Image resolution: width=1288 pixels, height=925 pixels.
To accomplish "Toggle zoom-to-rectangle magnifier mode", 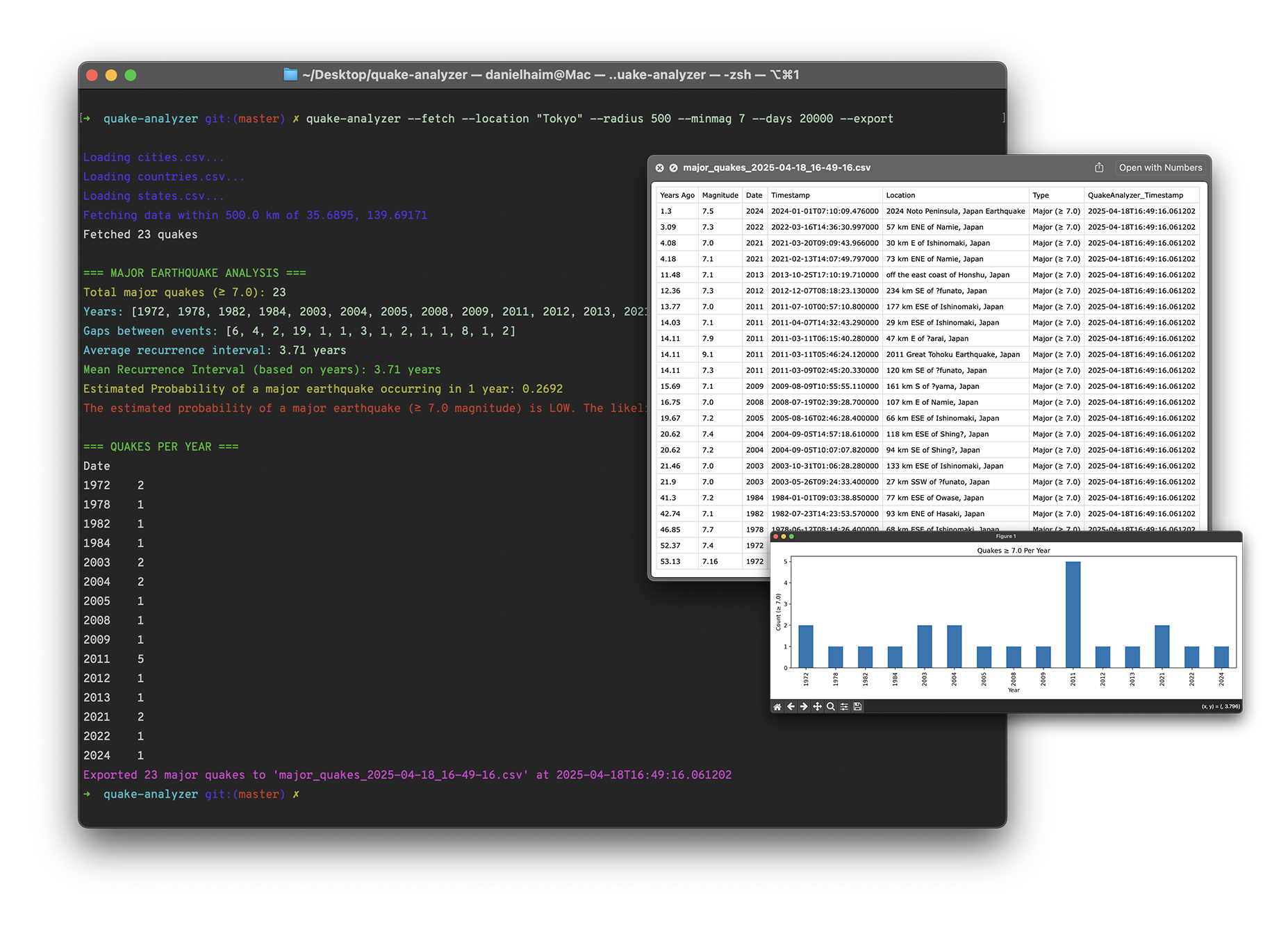I will pos(831,707).
